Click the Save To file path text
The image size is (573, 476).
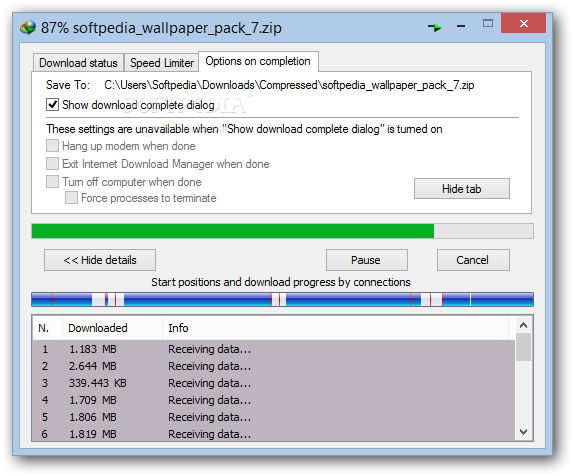point(289,85)
